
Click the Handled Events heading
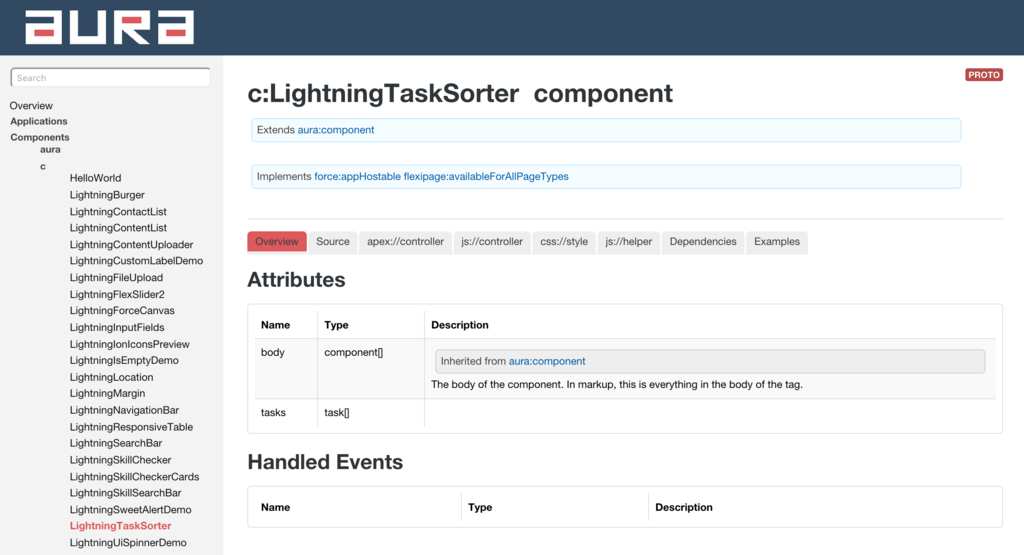tap(325, 462)
